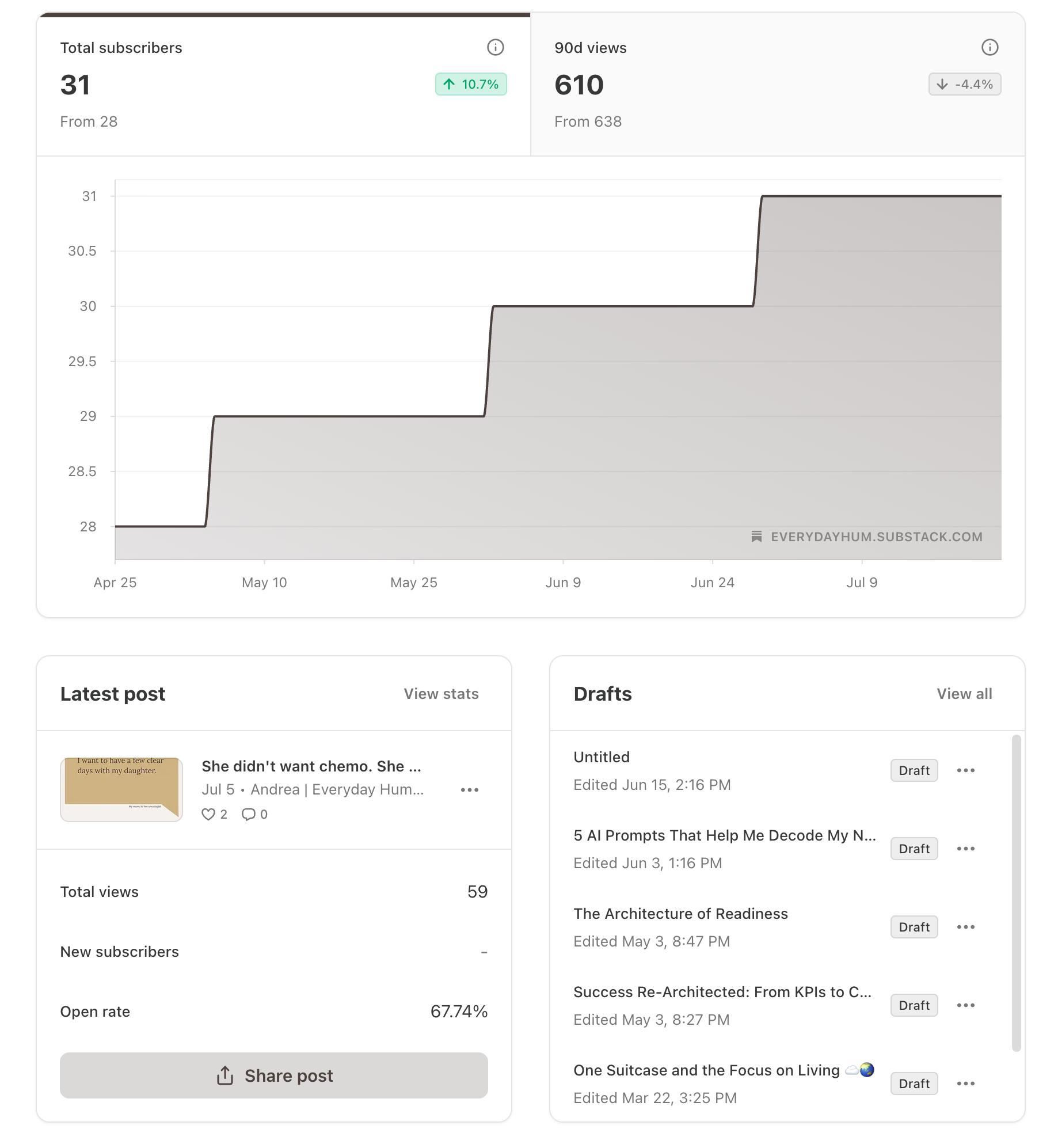Select the 90d views tab
Viewport: 1058px width, 1148px height.
tap(778, 84)
